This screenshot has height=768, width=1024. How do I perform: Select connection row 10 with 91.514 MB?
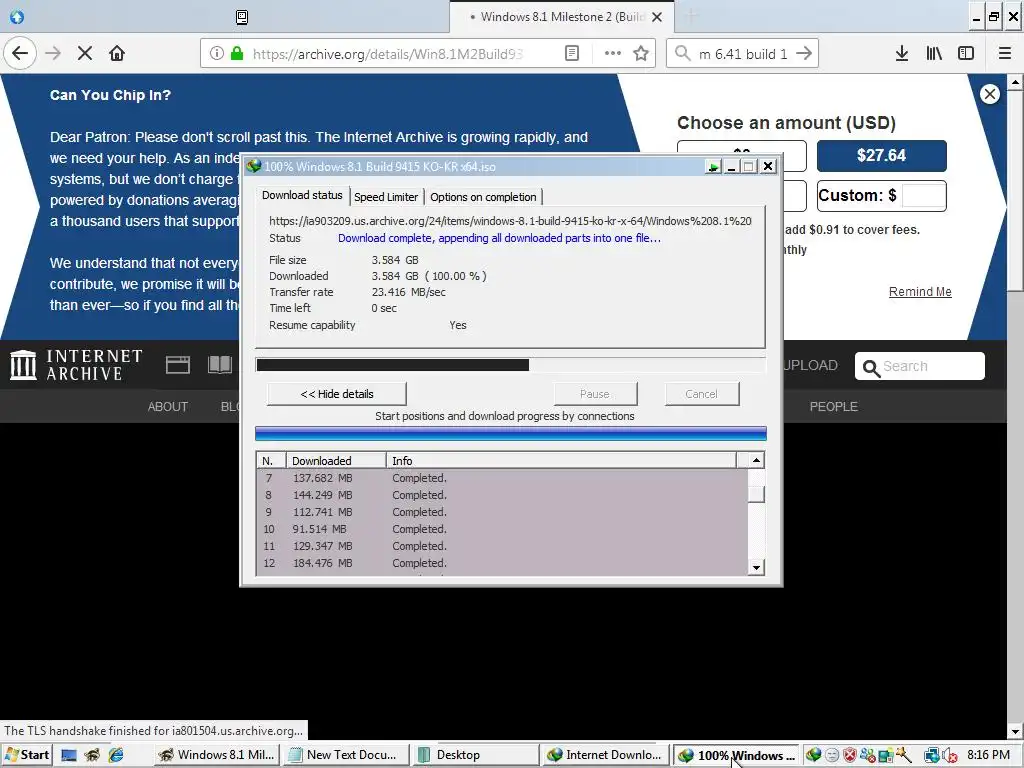coord(502,529)
